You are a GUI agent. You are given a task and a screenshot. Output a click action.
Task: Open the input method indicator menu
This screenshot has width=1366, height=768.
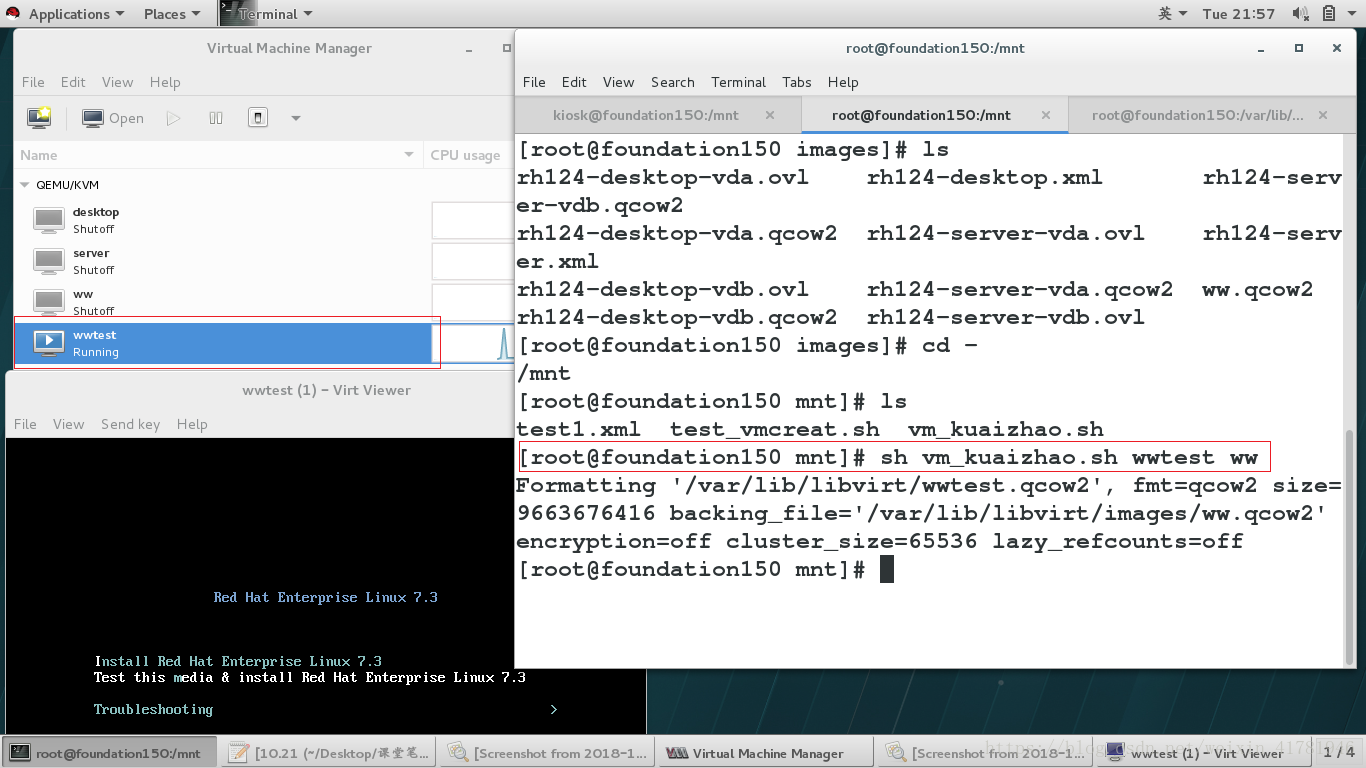click(1172, 14)
